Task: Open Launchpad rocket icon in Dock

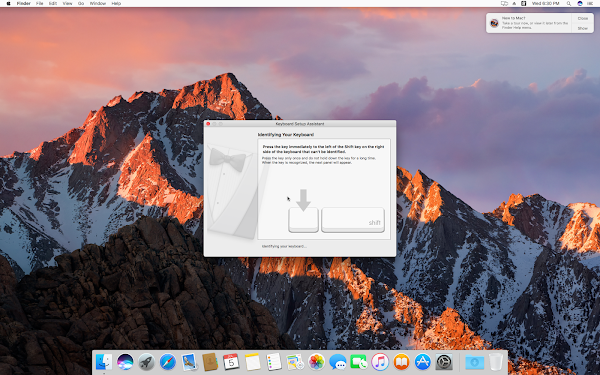Action: 146,362
